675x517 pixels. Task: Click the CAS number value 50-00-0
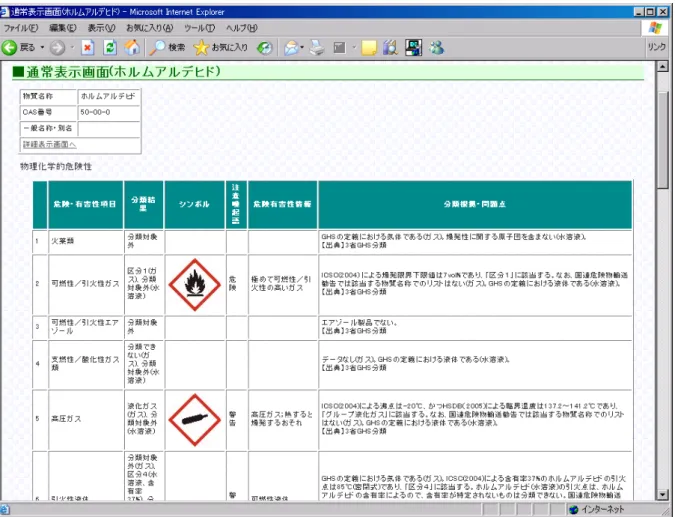[x=95, y=112]
